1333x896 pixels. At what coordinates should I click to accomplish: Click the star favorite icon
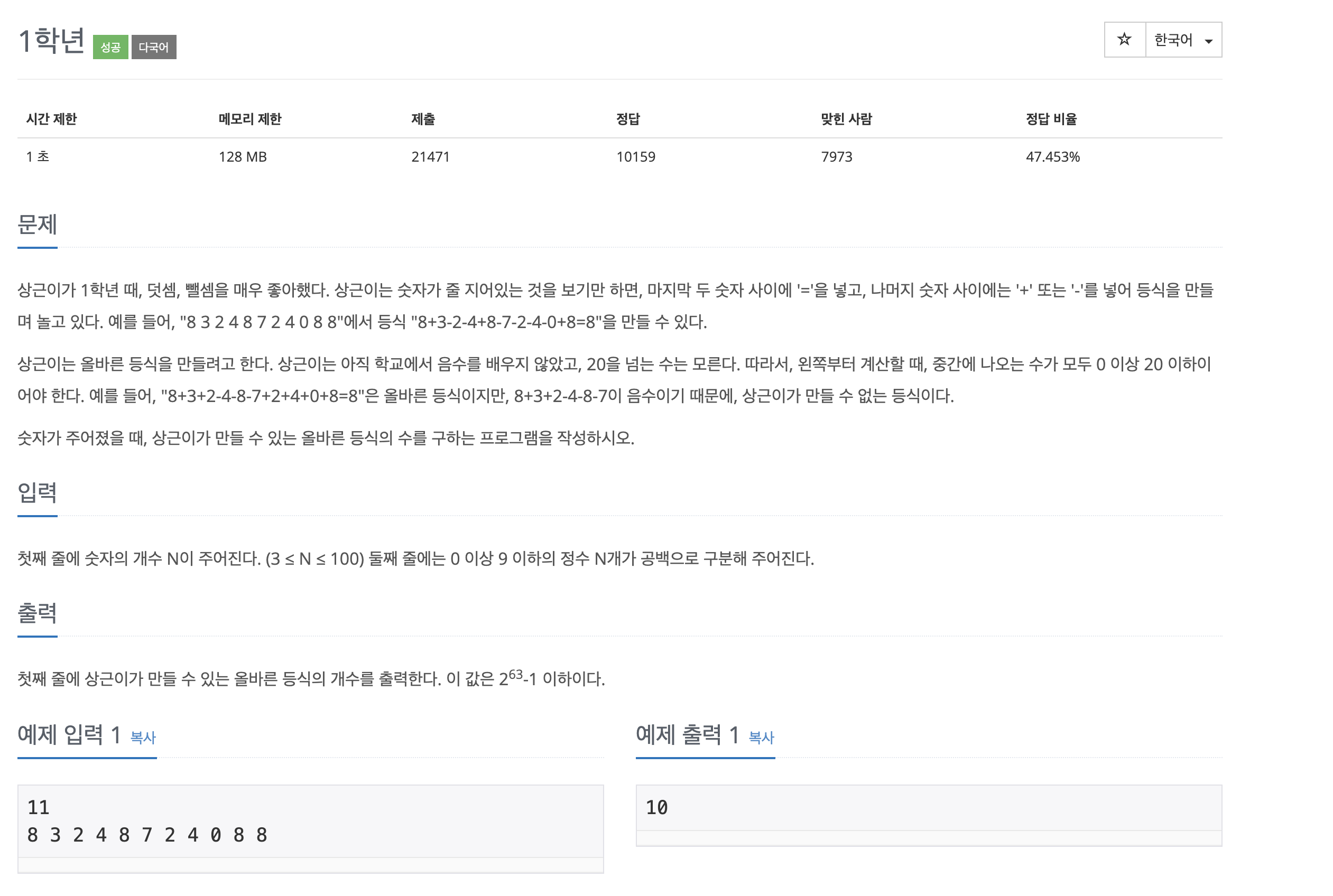coord(1124,40)
